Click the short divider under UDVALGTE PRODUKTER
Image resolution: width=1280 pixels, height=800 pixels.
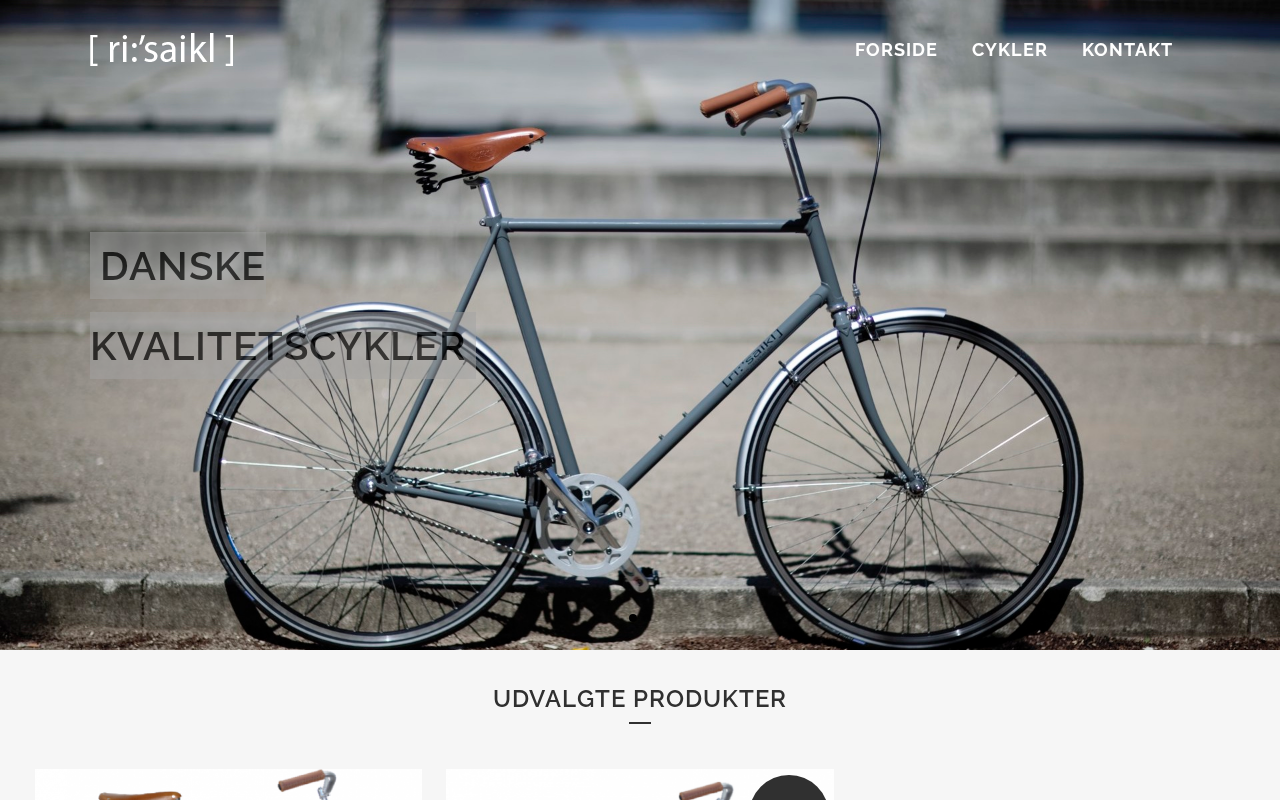point(640,722)
